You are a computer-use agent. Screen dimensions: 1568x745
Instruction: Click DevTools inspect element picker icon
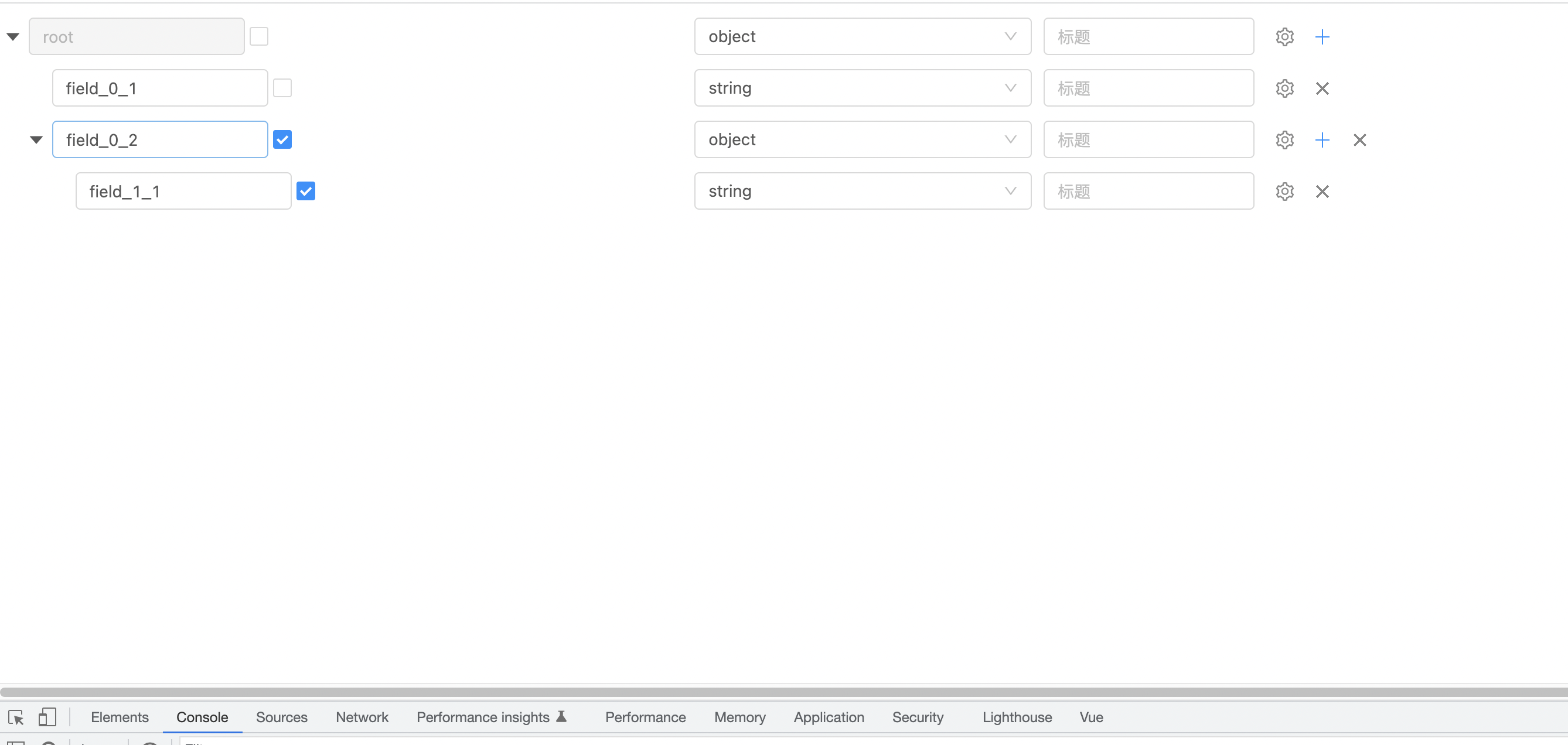pyautogui.click(x=16, y=717)
